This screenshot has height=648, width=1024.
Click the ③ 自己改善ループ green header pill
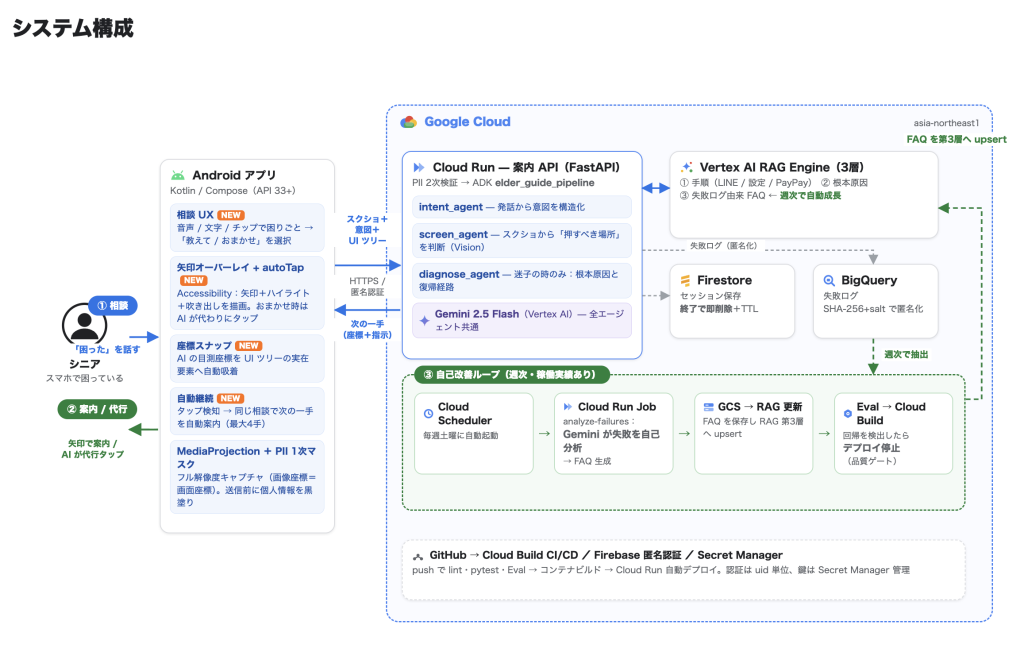coord(513,374)
